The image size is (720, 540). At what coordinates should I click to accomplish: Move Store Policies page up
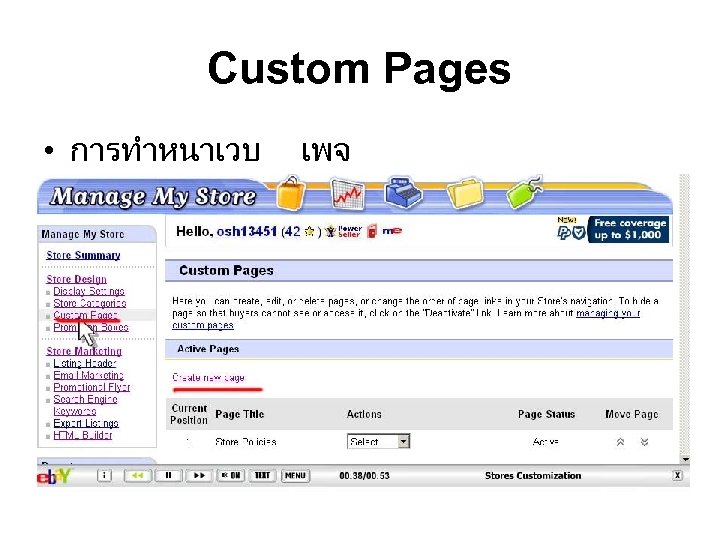point(620,442)
